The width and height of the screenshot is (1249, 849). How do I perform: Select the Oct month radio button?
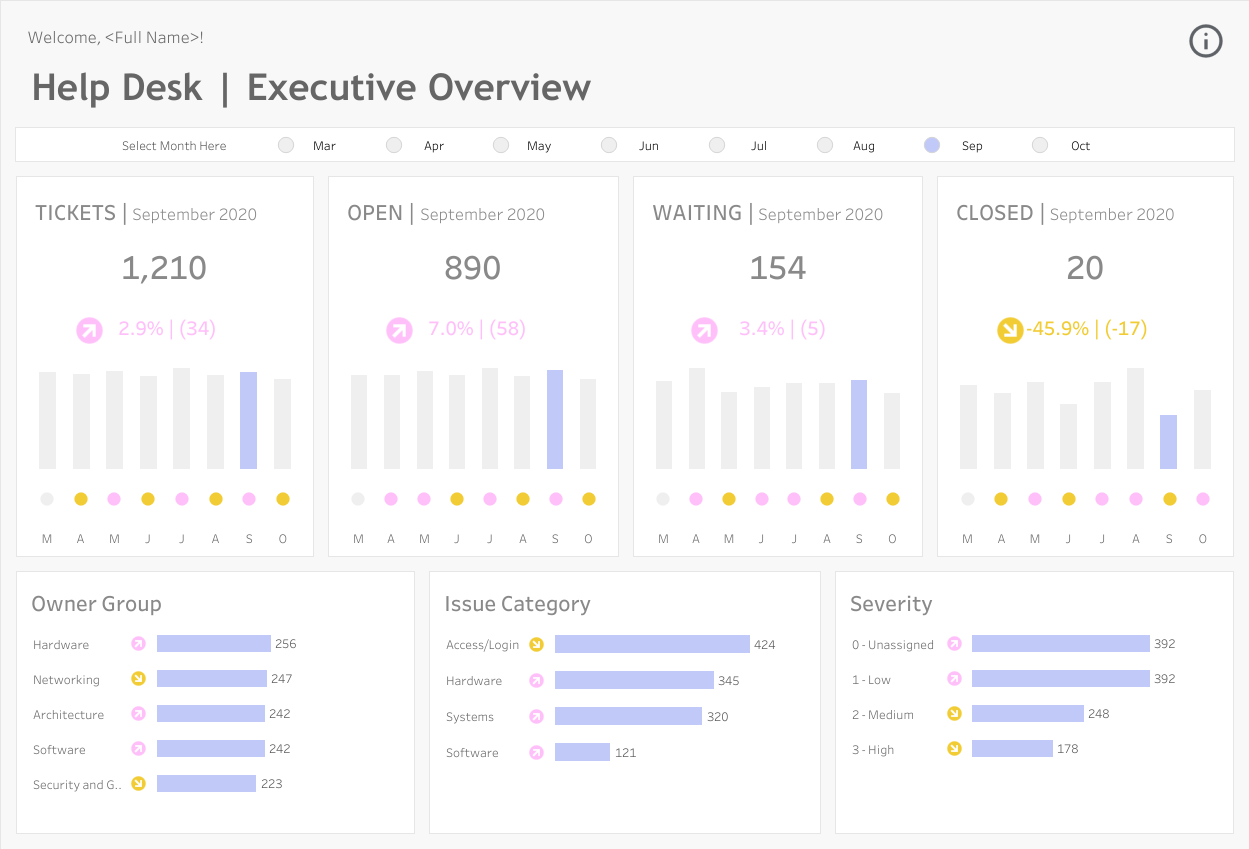pyautogui.click(x=1040, y=145)
